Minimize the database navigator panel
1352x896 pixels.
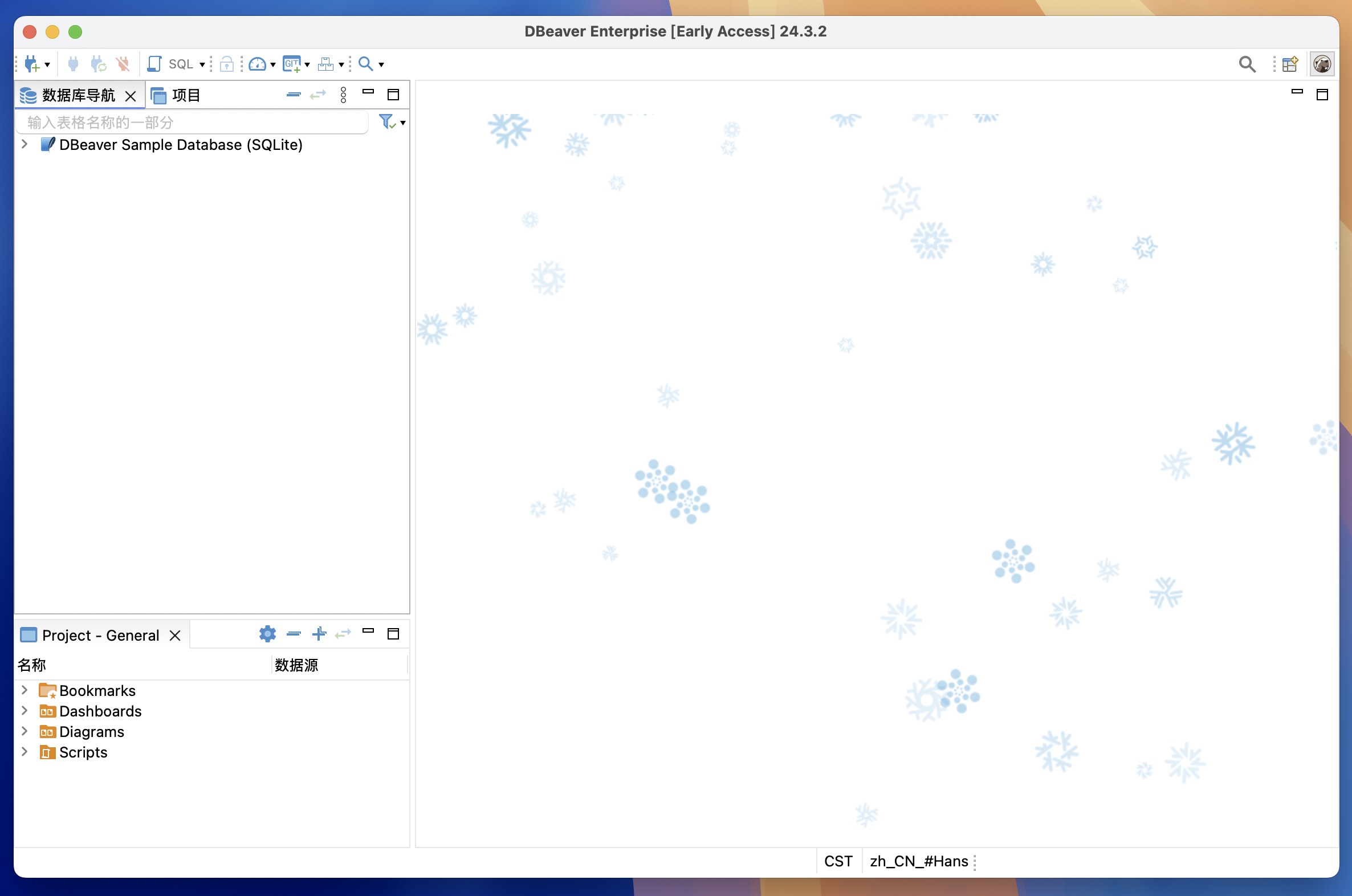tap(368, 91)
